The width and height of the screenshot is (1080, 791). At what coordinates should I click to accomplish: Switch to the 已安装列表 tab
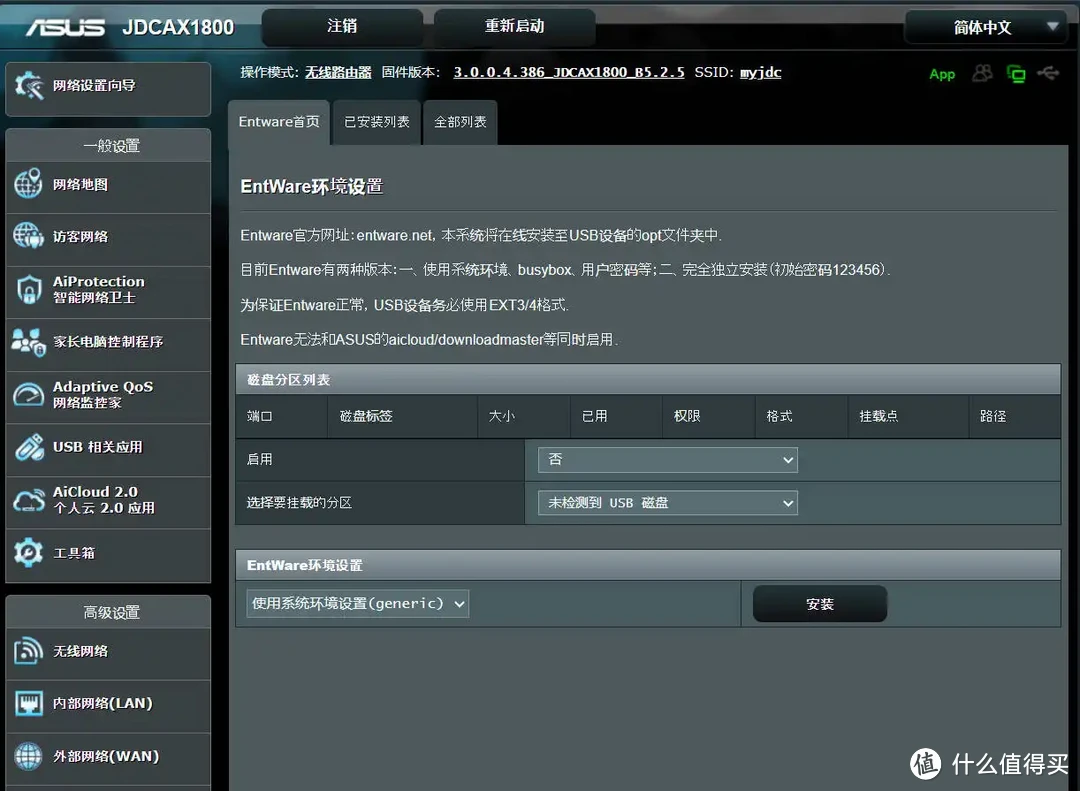(x=377, y=122)
